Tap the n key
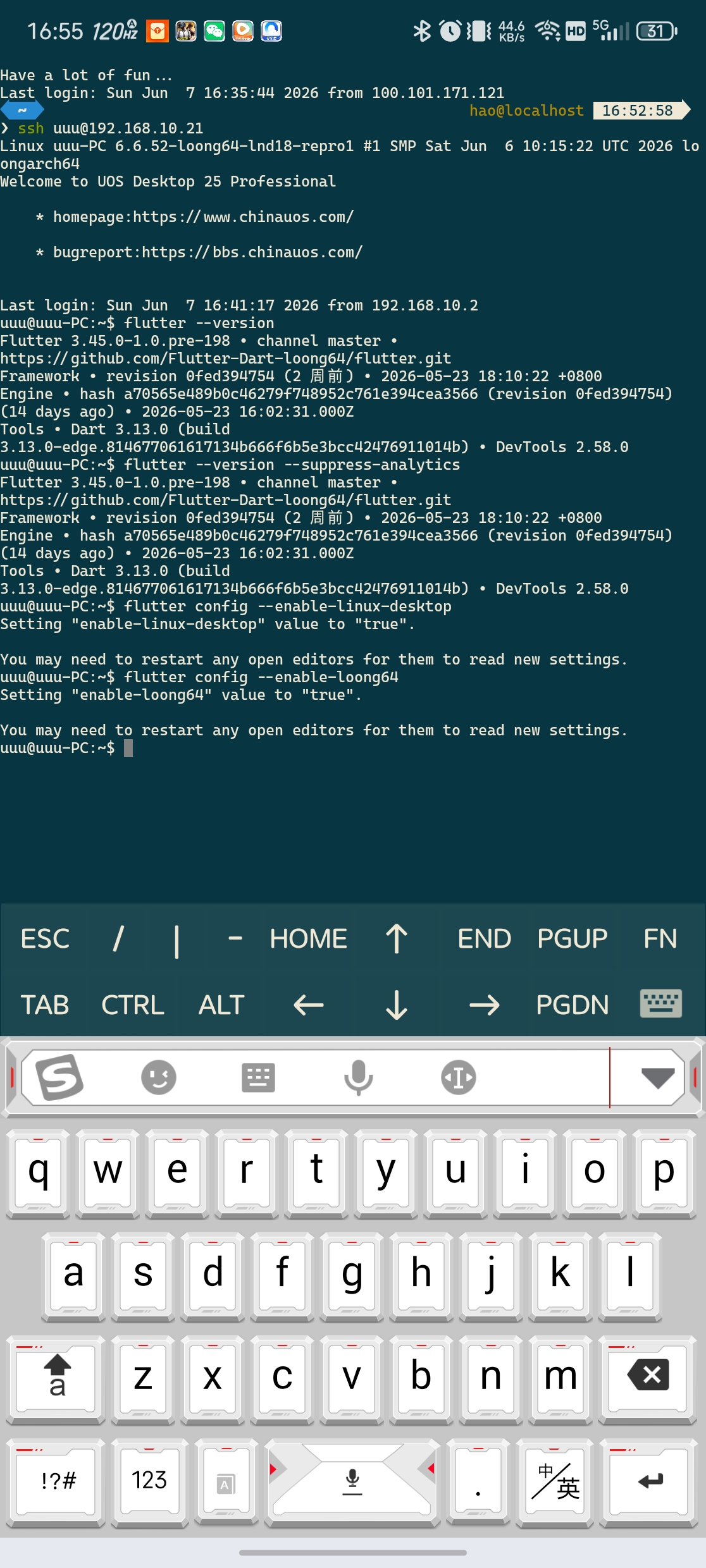Image resolution: width=706 pixels, height=1568 pixels. click(491, 1380)
